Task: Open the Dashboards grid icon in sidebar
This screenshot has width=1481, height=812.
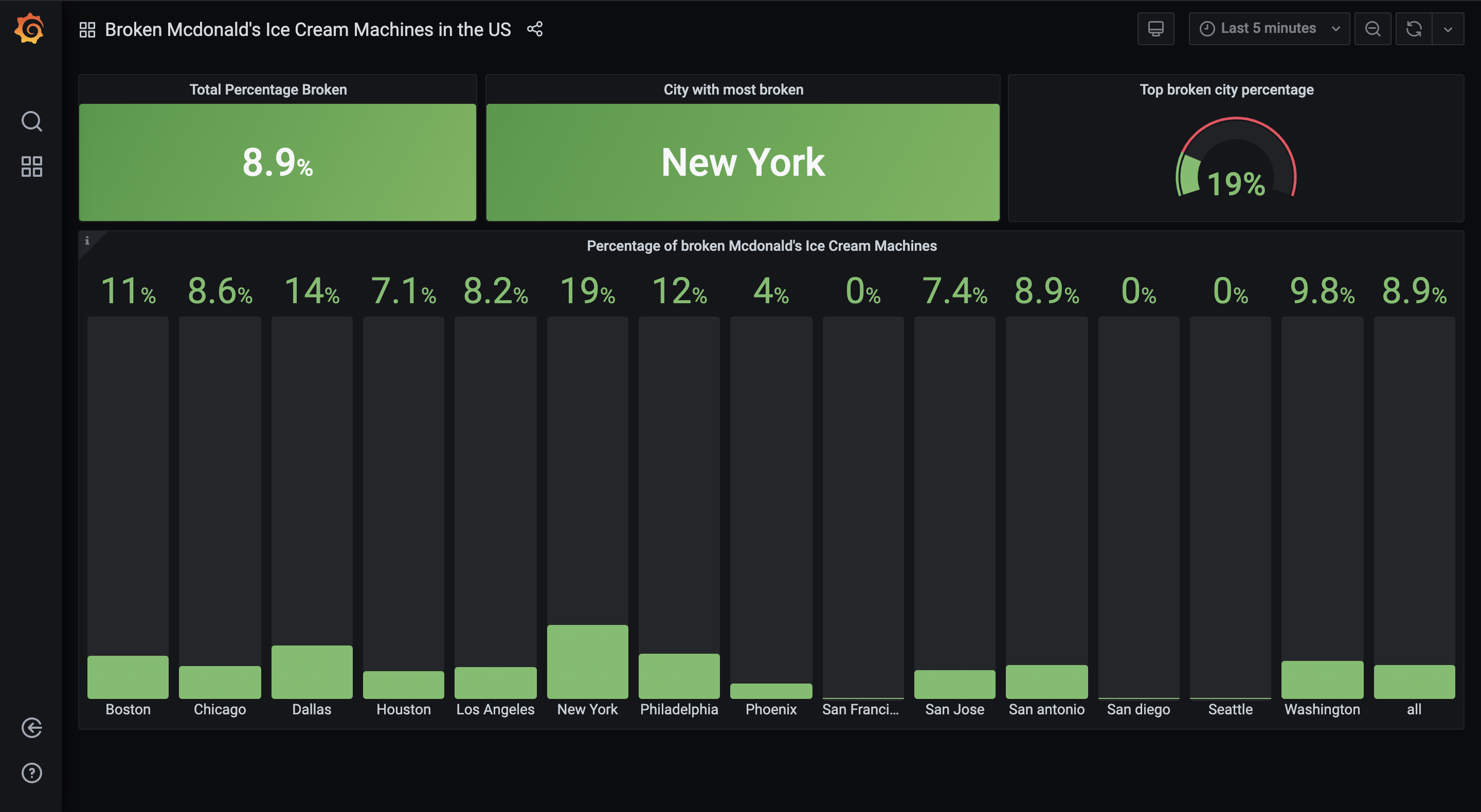Action: point(31,167)
